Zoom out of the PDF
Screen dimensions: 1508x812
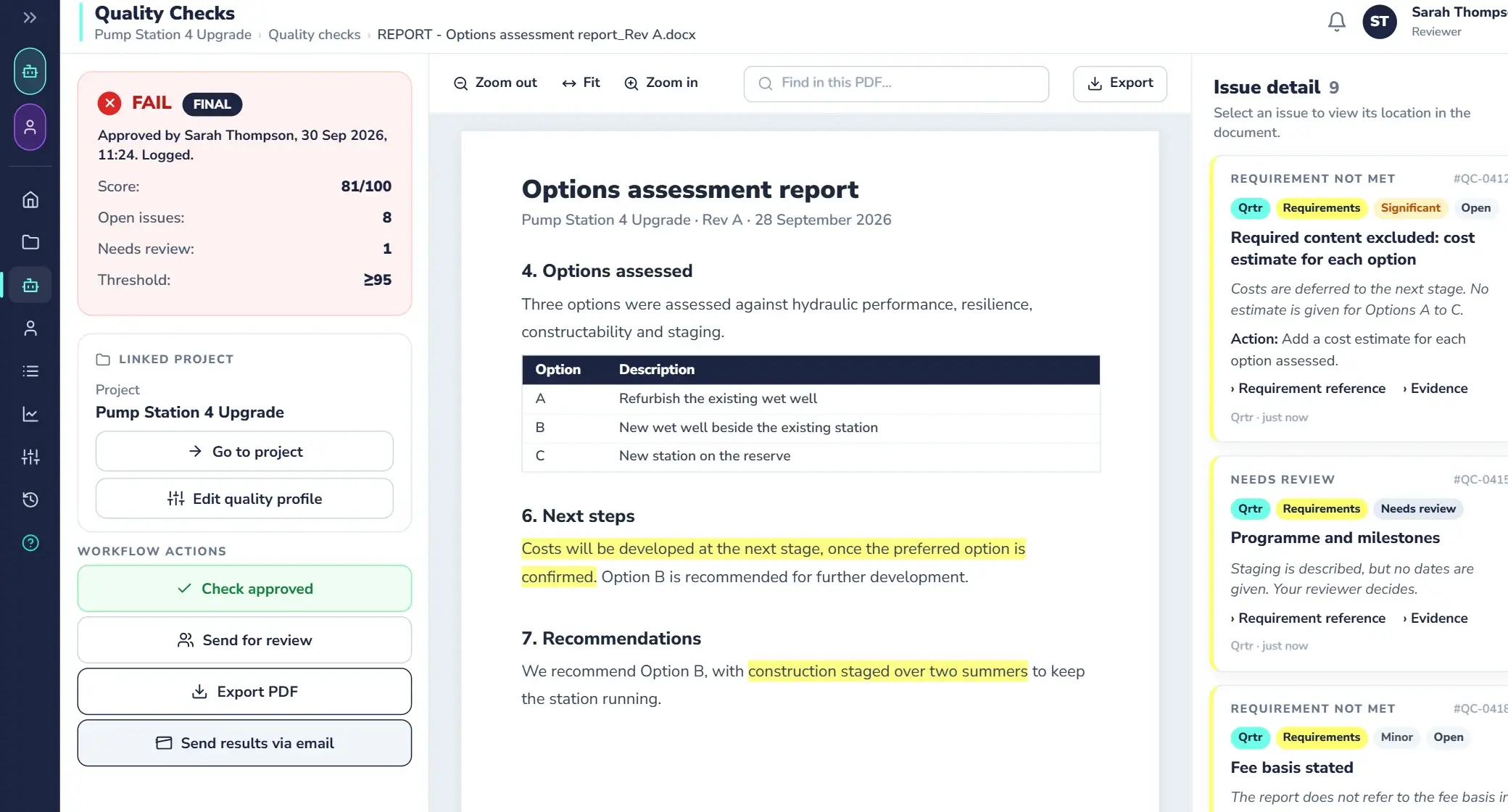(x=495, y=83)
